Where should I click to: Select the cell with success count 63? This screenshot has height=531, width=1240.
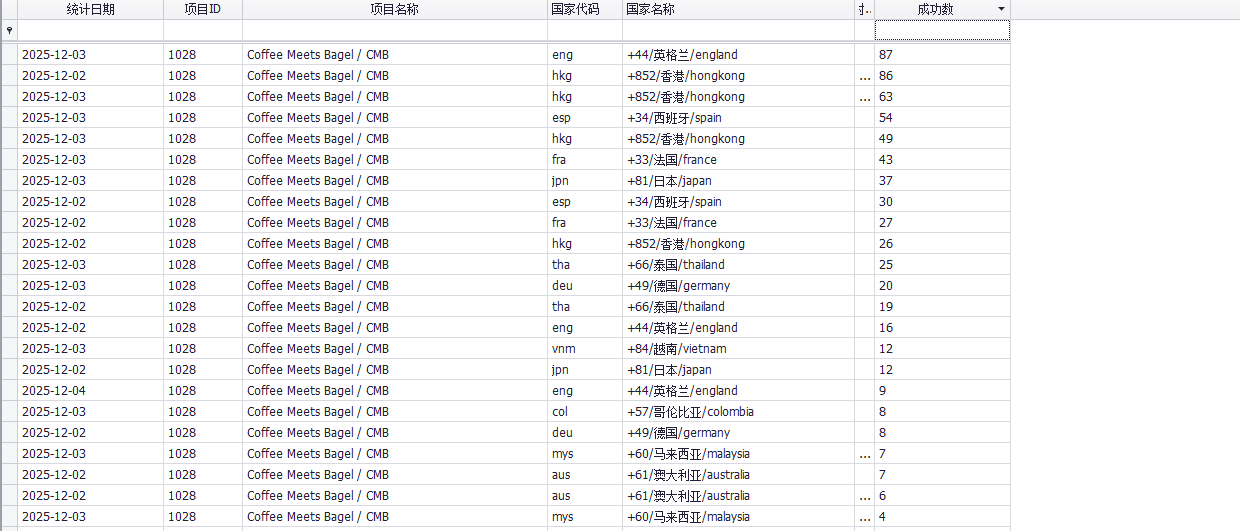coord(942,97)
